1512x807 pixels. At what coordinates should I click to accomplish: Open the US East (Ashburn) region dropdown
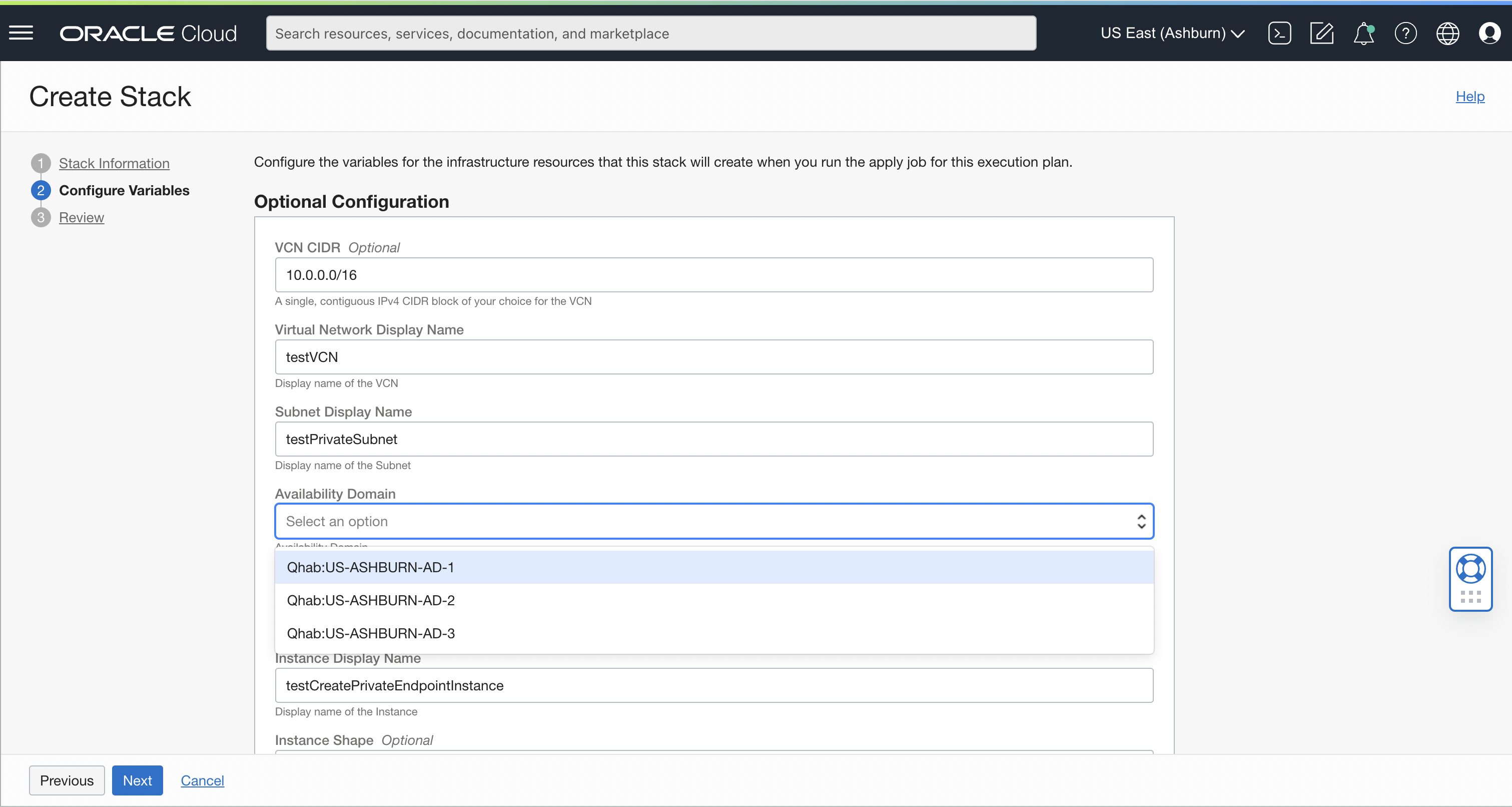tap(1172, 34)
